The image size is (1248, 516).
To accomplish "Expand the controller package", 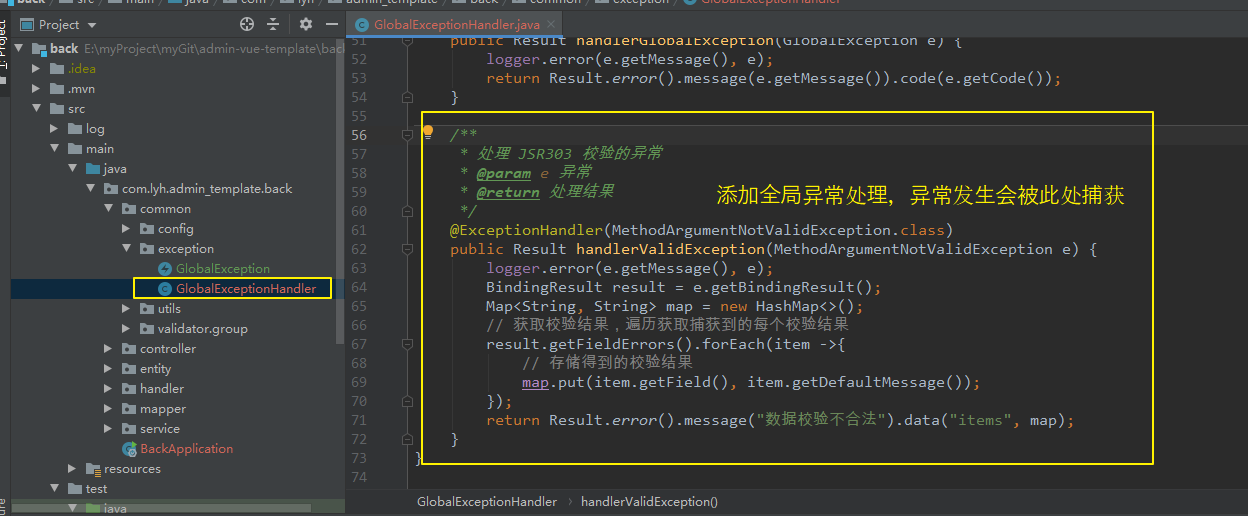I will click(110, 348).
